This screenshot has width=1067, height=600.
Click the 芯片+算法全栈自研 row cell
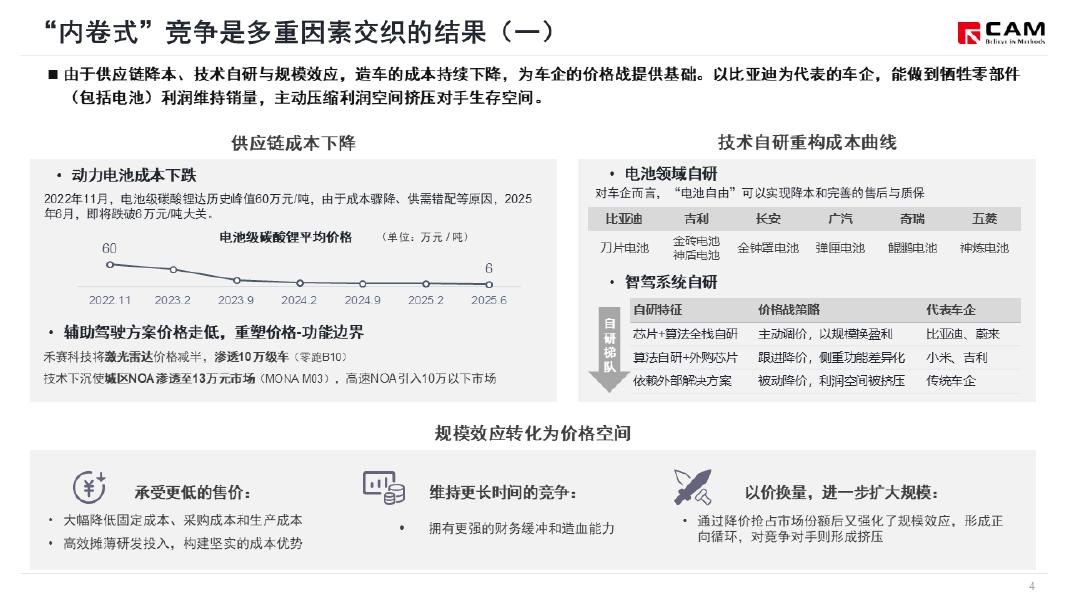pyautogui.click(x=685, y=334)
